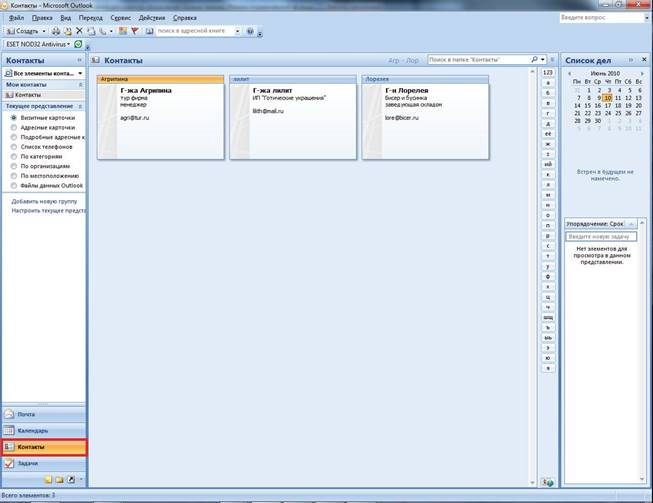
Task: Open the 'Создать' button dropdown arrow
Action: click(44, 31)
